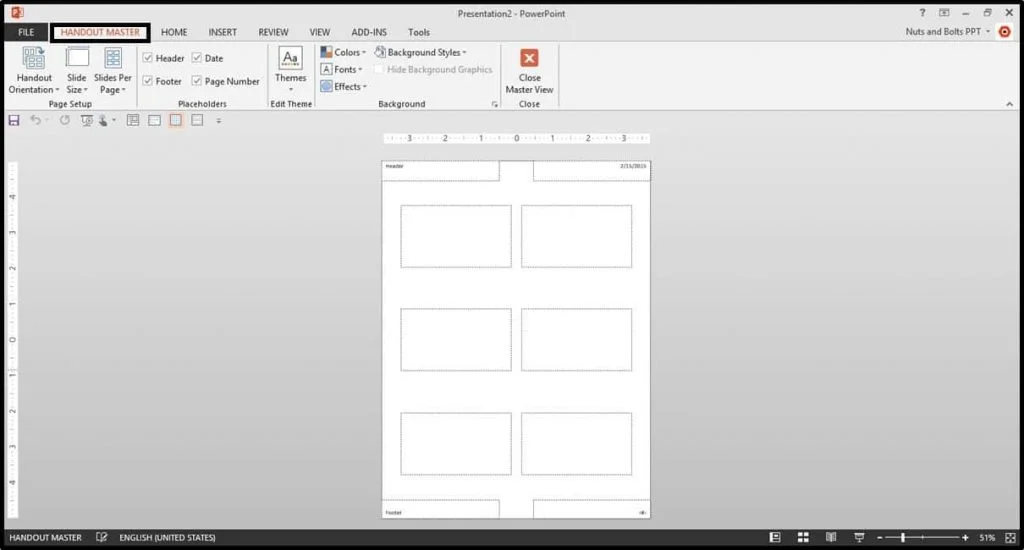Click the PowerPoint app icon in title bar

(x=17, y=12)
